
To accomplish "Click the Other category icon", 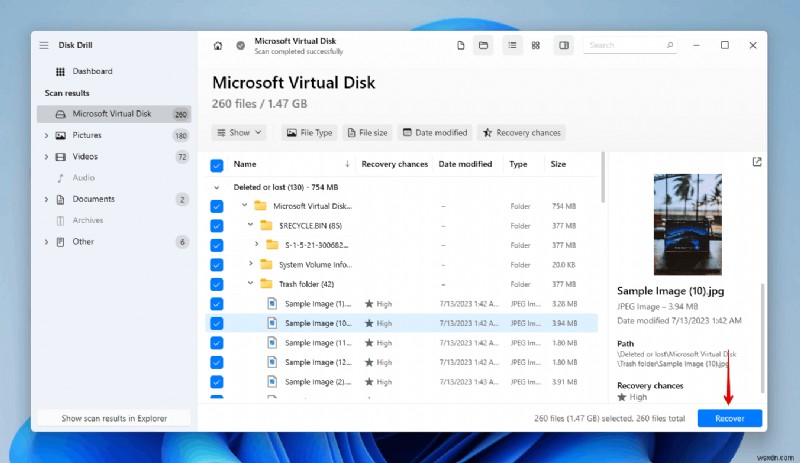I will click(x=60, y=242).
